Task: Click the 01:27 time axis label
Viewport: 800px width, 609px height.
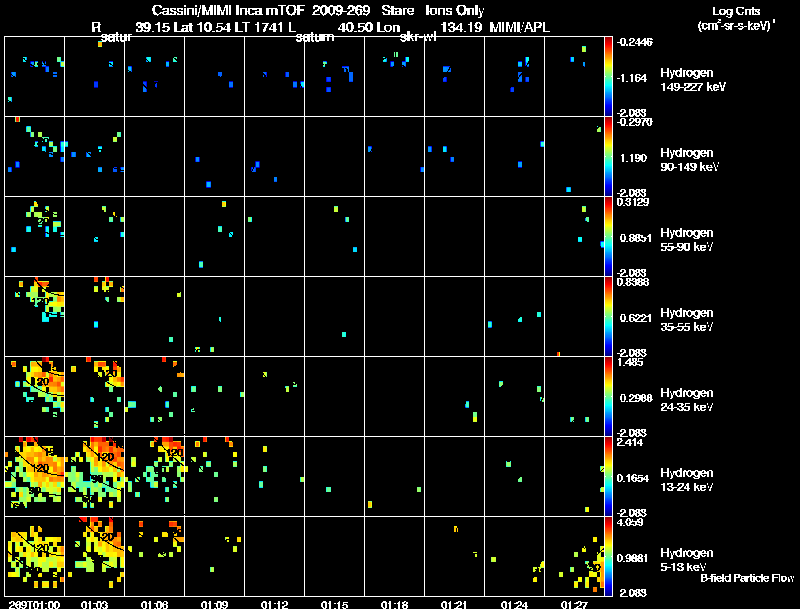Action: coord(574,604)
